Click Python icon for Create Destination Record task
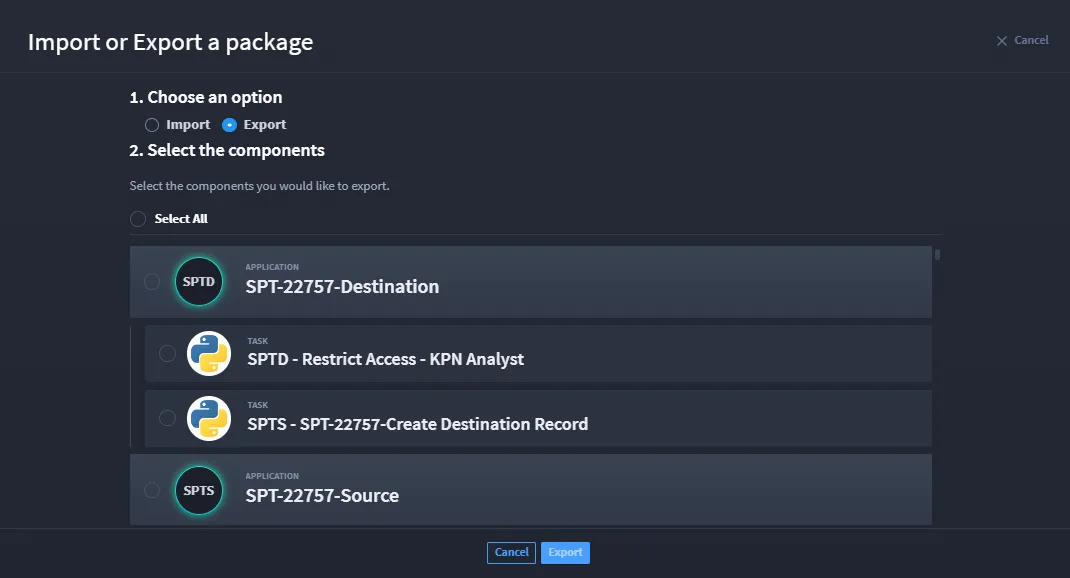Image resolution: width=1070 pixels, height=578 pixels. pos(209,418)
